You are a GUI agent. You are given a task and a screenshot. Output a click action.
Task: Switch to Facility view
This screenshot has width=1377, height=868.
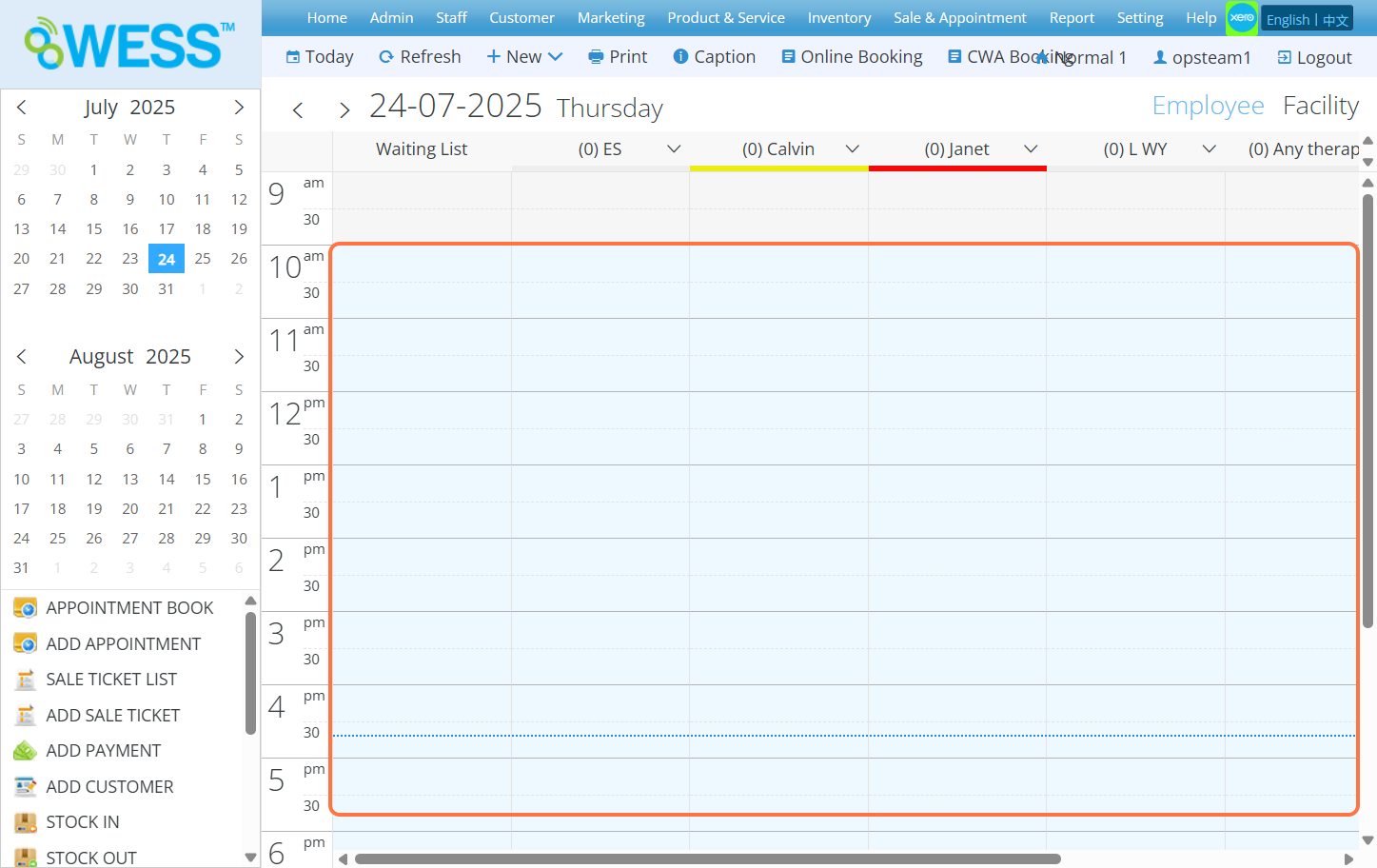pyautogui.click(x=1320, y=106)
